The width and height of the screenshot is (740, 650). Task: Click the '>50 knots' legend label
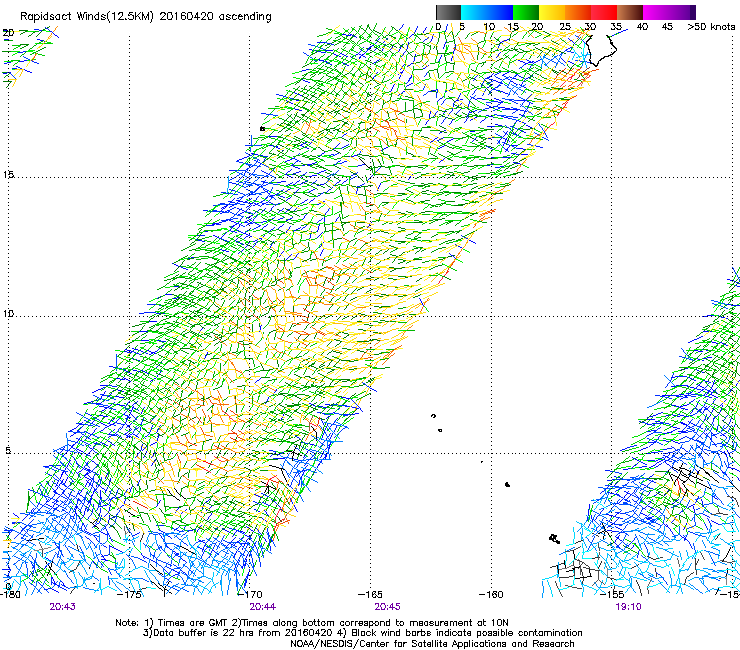point(711,27)
